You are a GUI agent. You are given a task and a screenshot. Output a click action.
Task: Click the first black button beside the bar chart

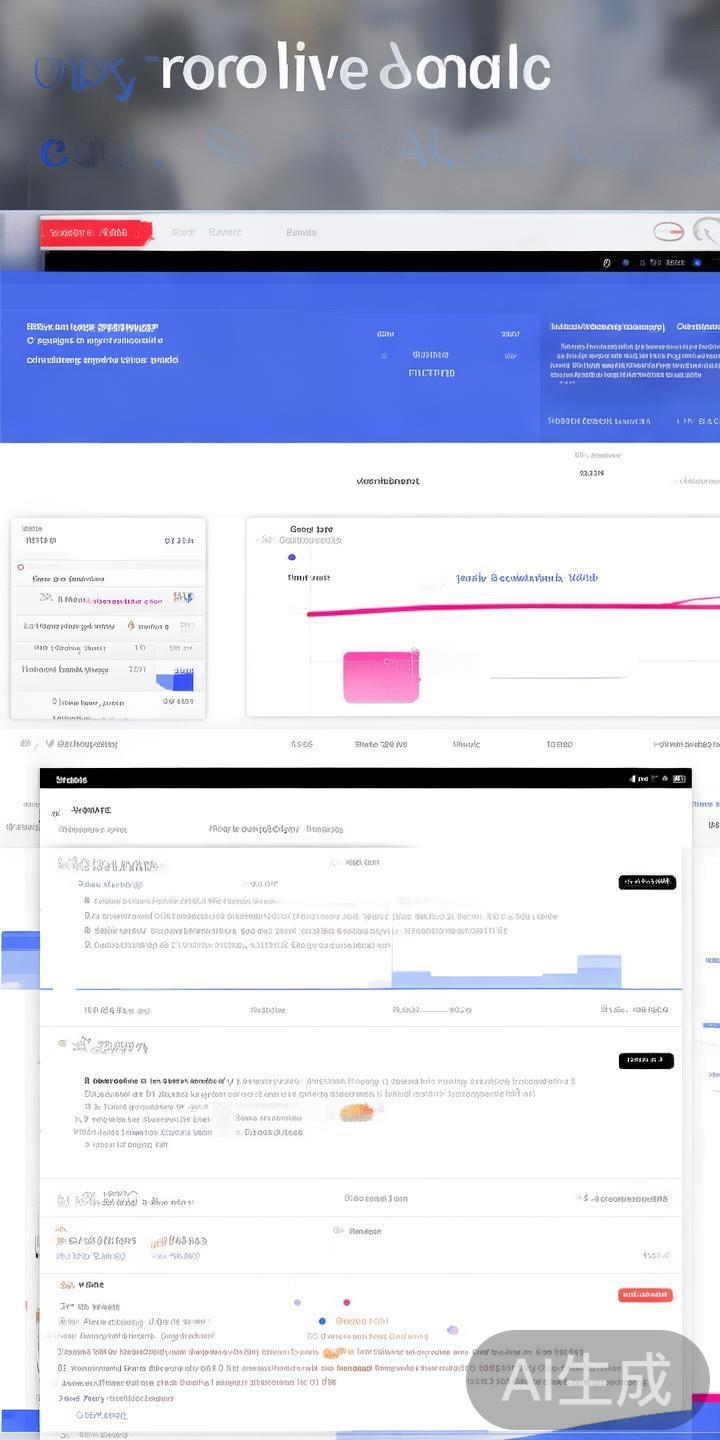pos(647,882)
